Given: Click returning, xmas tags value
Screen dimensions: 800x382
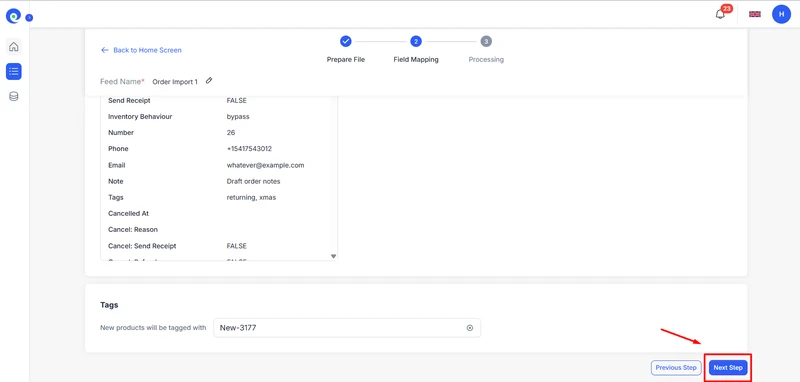Looking at the screenshot, I should coord(251,197).
